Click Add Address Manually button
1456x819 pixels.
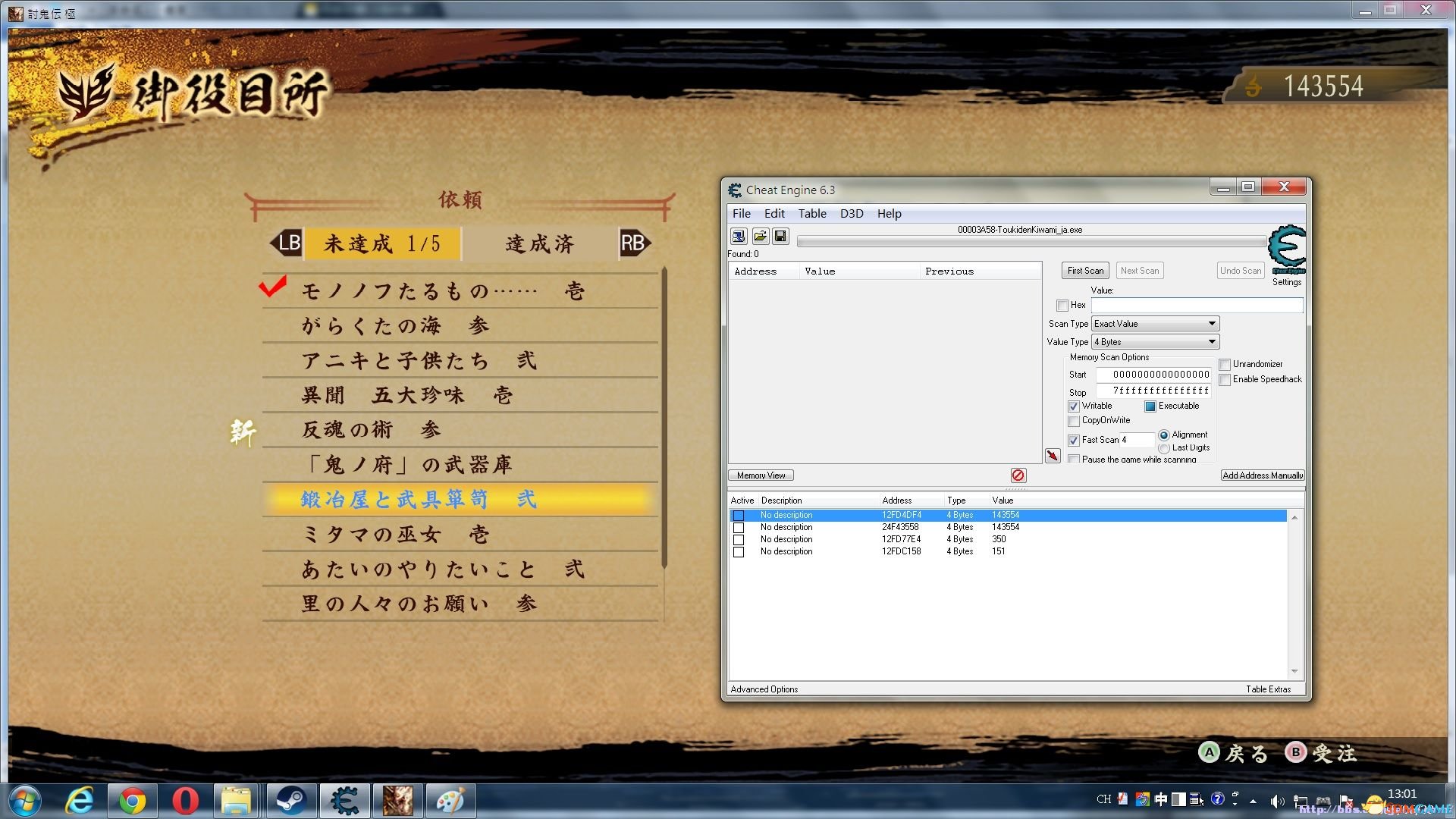[1263, 475]
